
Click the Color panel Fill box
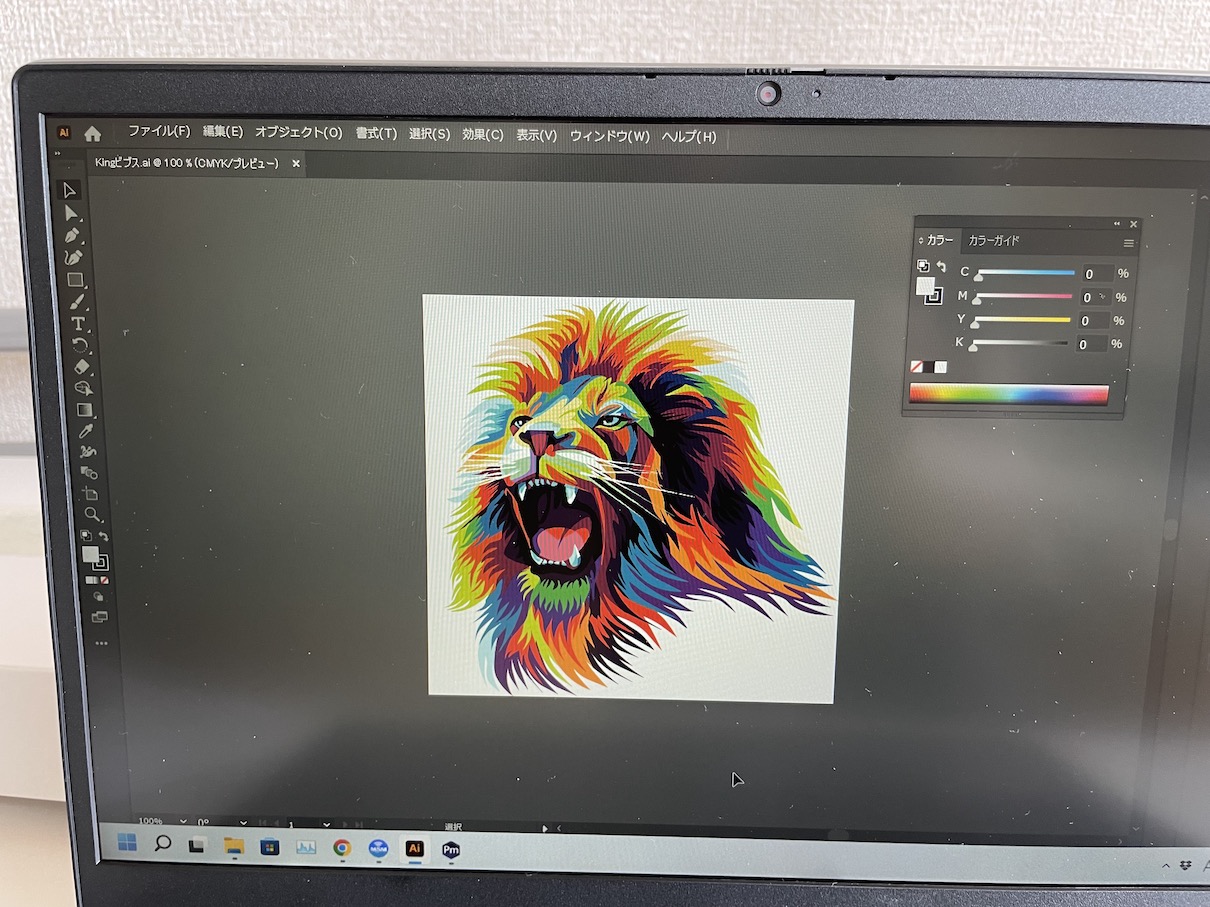click(925, 286)
